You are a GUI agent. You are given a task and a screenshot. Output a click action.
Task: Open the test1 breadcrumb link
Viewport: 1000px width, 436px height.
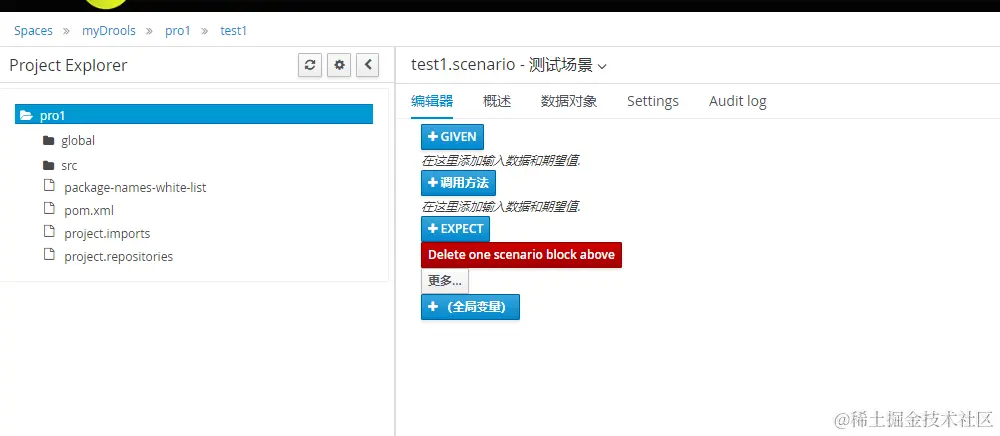coord(233,31)
